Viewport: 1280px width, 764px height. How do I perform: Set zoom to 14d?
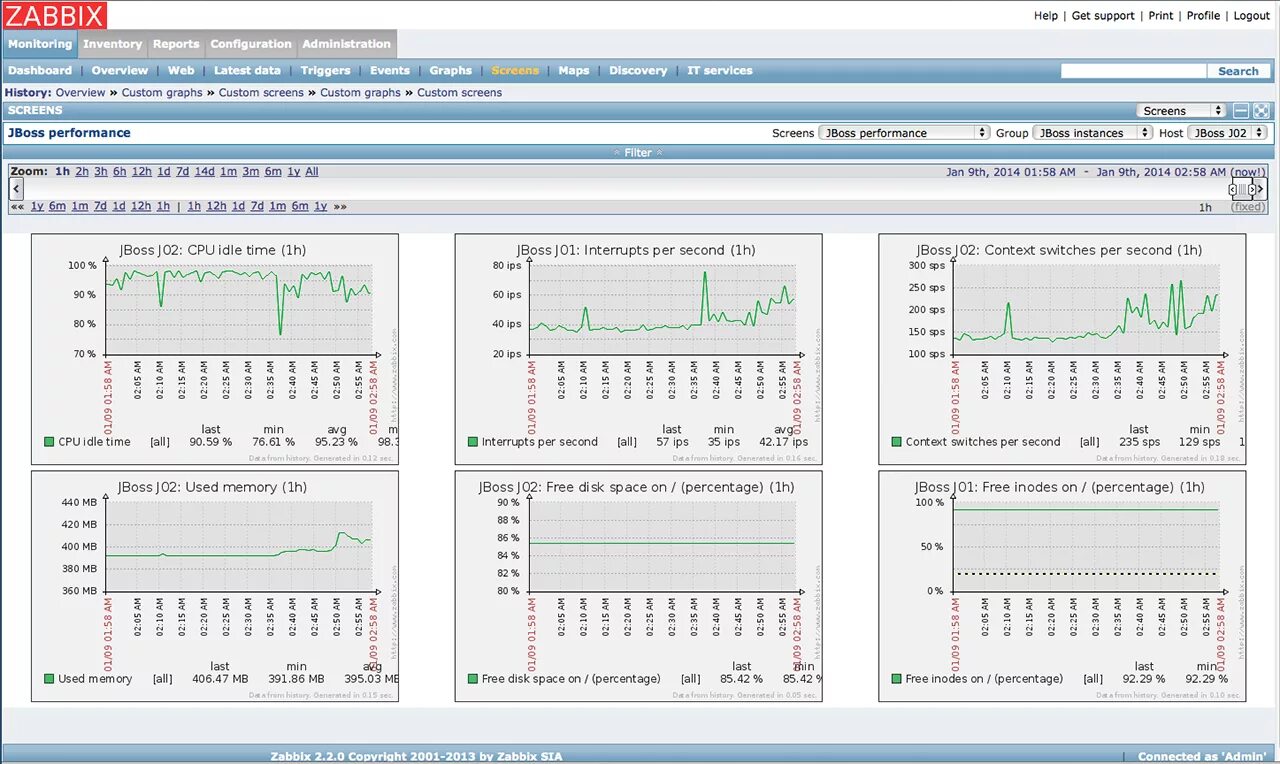[x=204, y=172]
